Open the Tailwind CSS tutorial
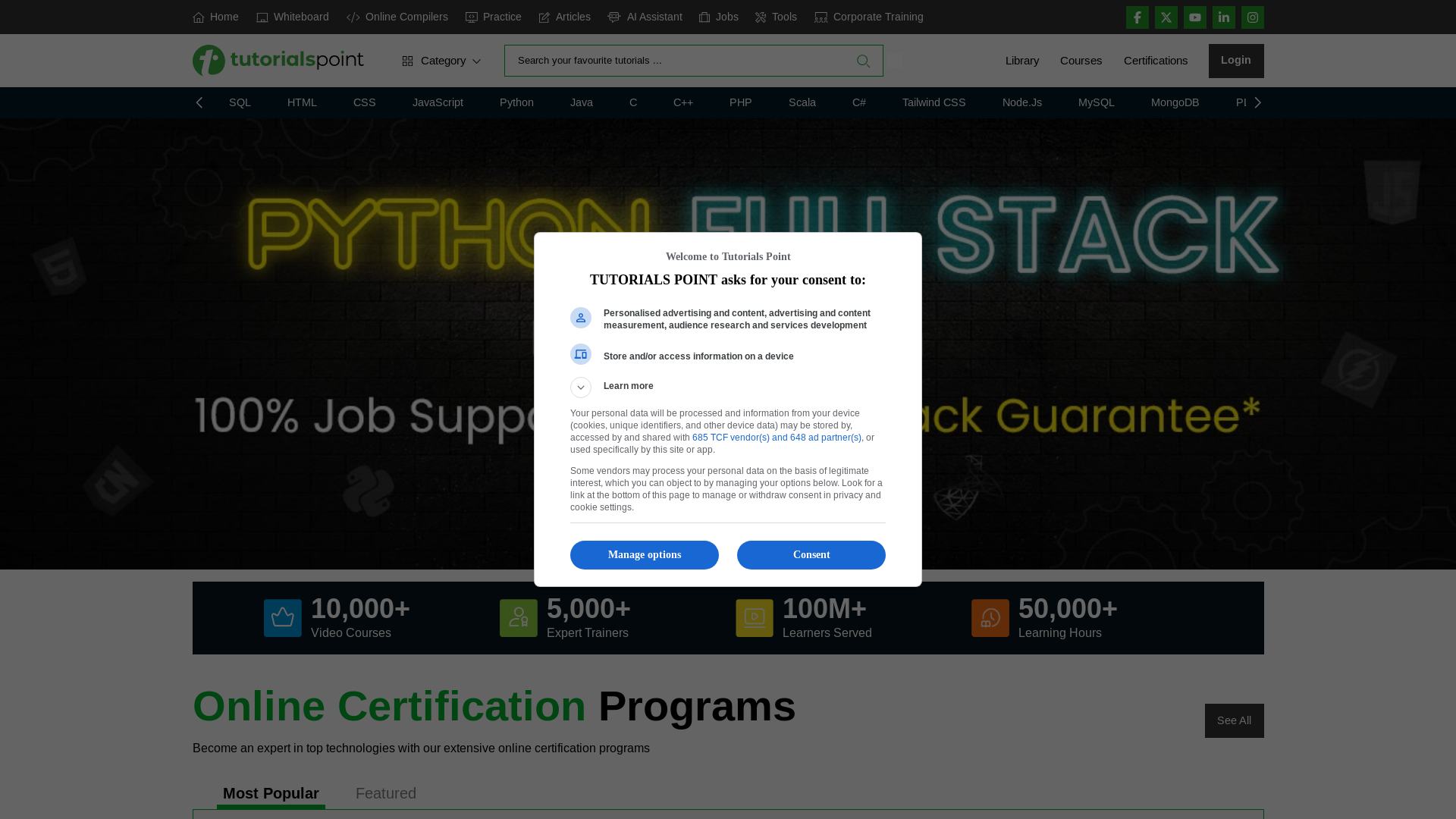The width and height of the screenshot is (1456, 819). tap(934, 102)
